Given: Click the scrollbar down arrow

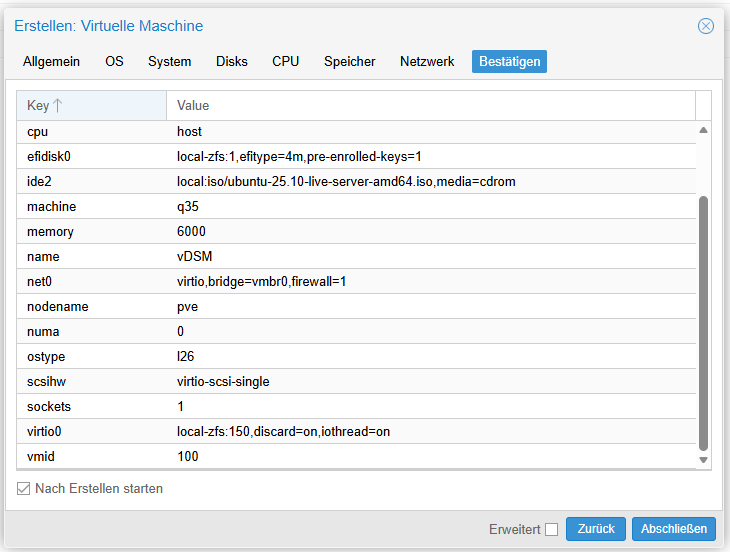Looking at the screenshot, I should point(703,460).
